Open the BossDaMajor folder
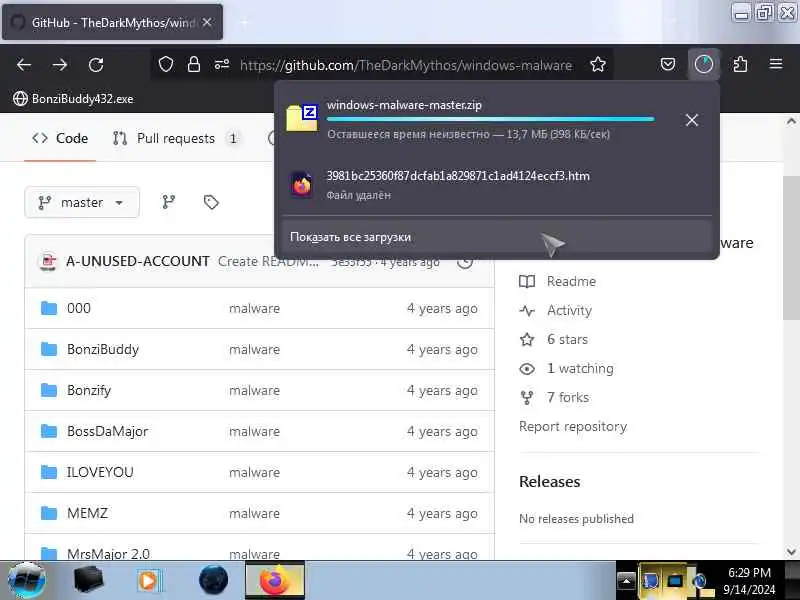Image resolution: width=800 pixels, height=600 pixels. click(108, 431)
